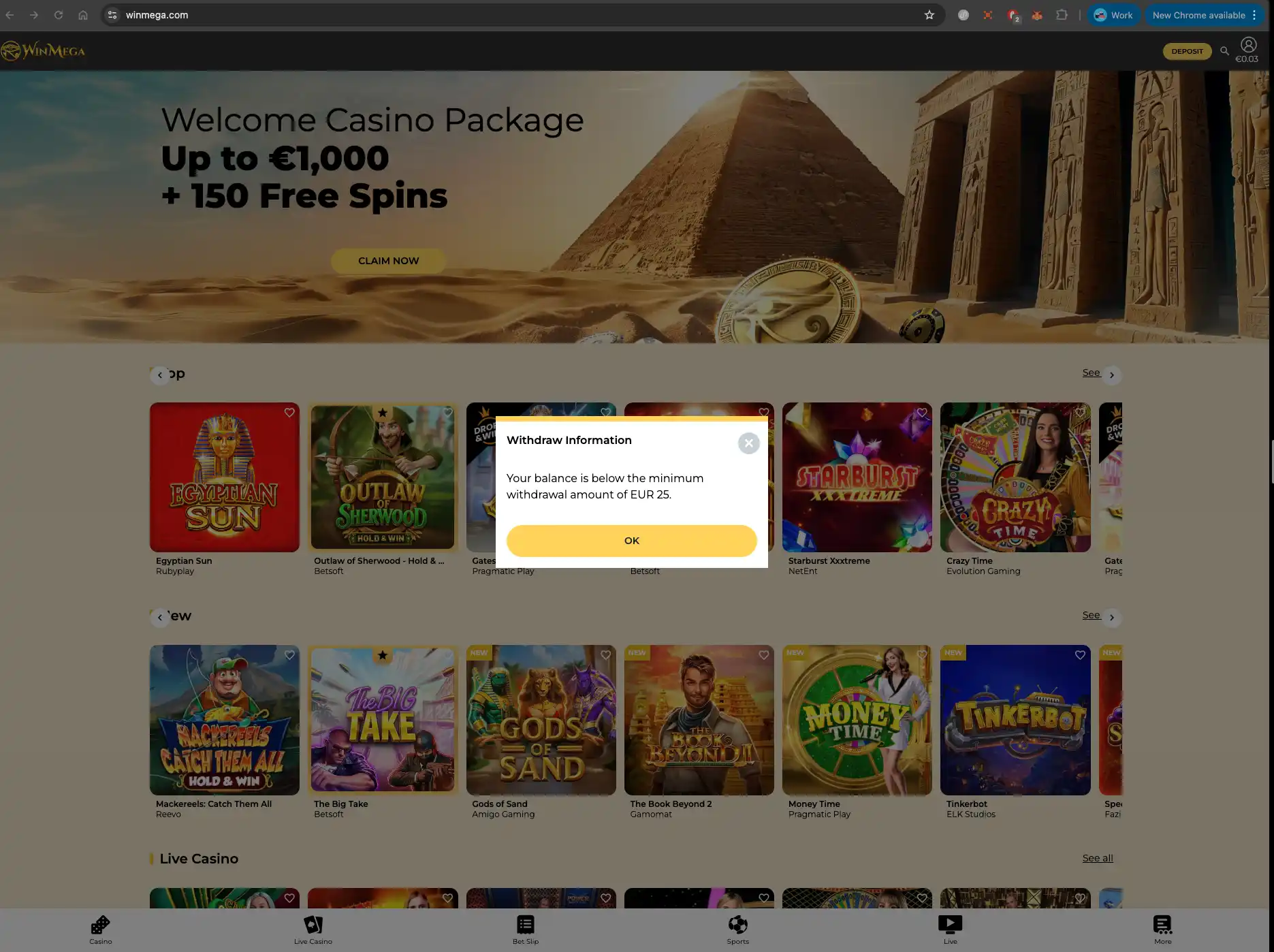Open The Big Take game thumbnail
1274x952 pixels.
pos(383,720)
